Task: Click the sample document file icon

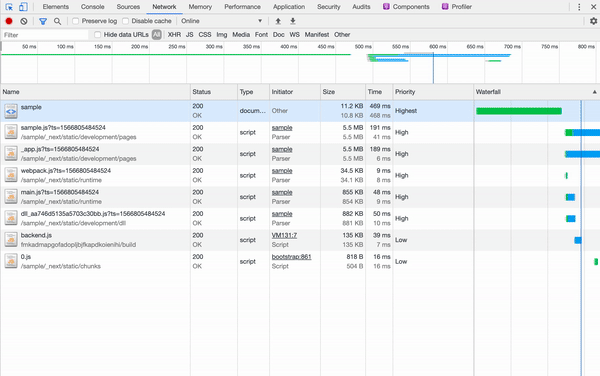Action: pyautogui.click(x=11, y=111)
